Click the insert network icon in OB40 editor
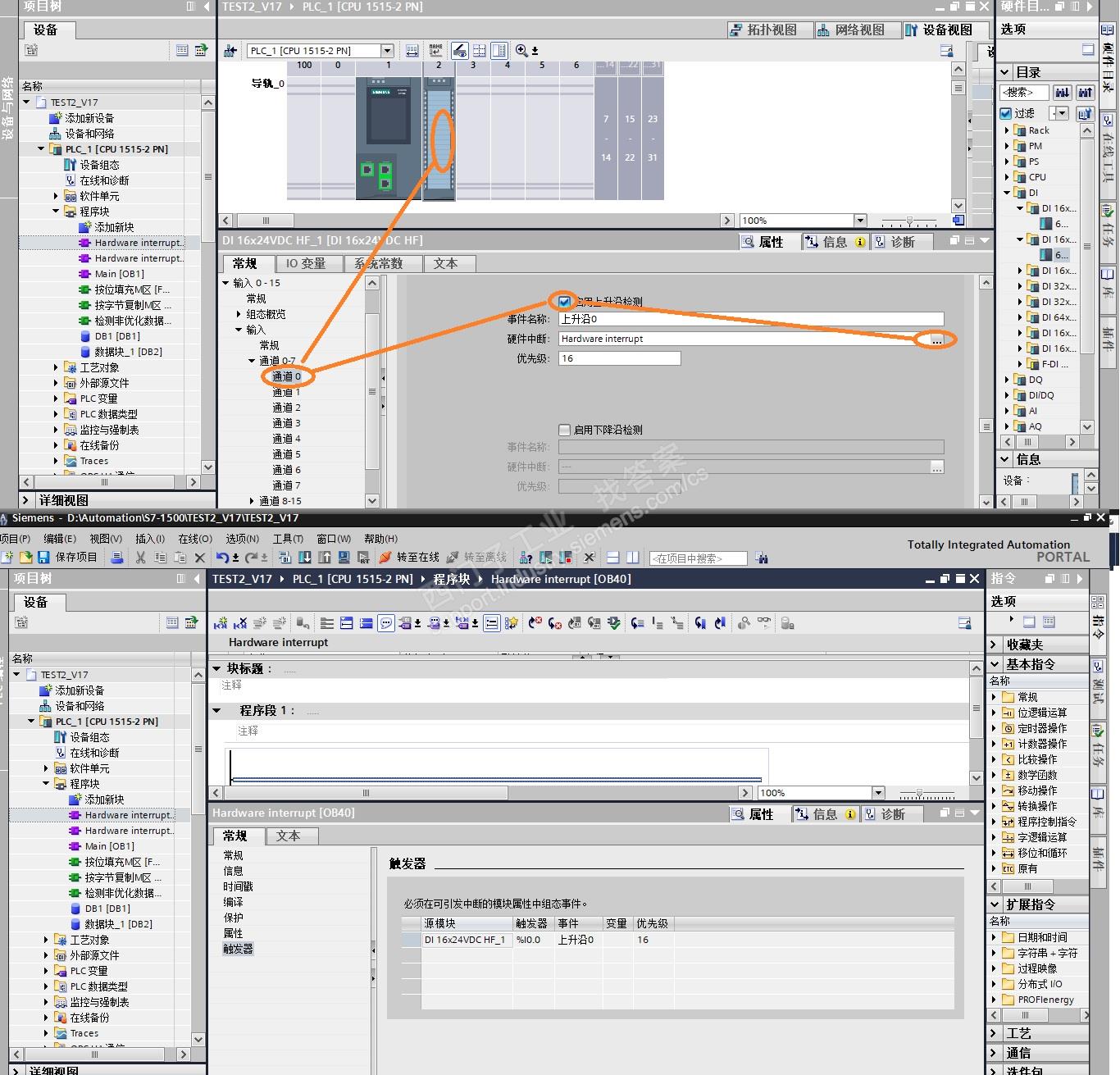 221,623
